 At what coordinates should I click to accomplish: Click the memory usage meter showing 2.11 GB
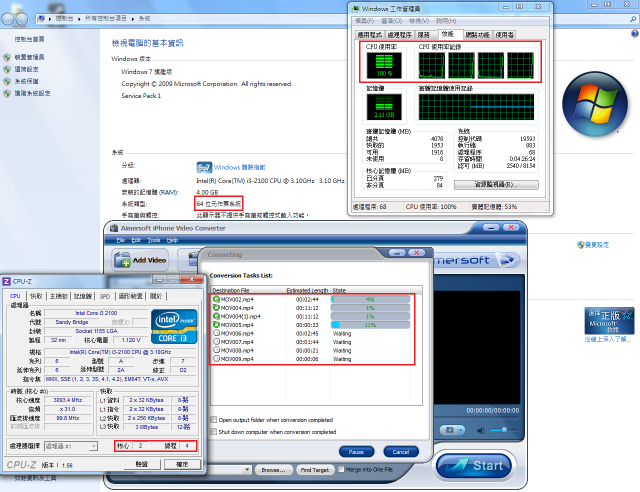click(384, 107)
